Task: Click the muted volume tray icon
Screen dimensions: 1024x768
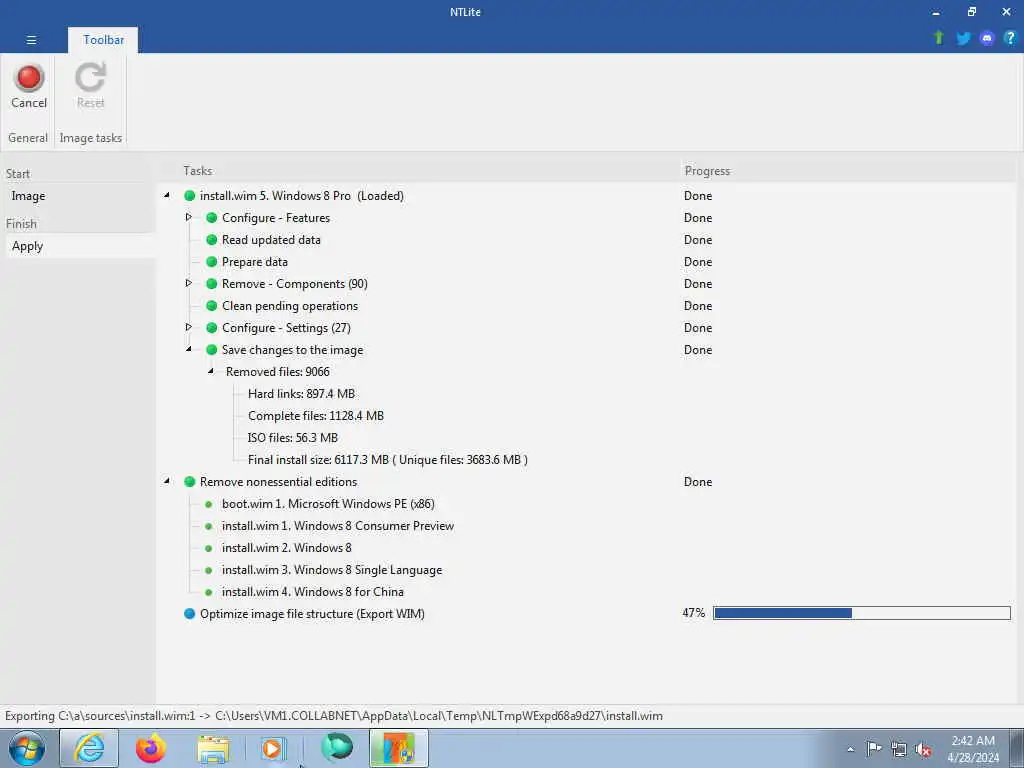Action: point(922,749)
